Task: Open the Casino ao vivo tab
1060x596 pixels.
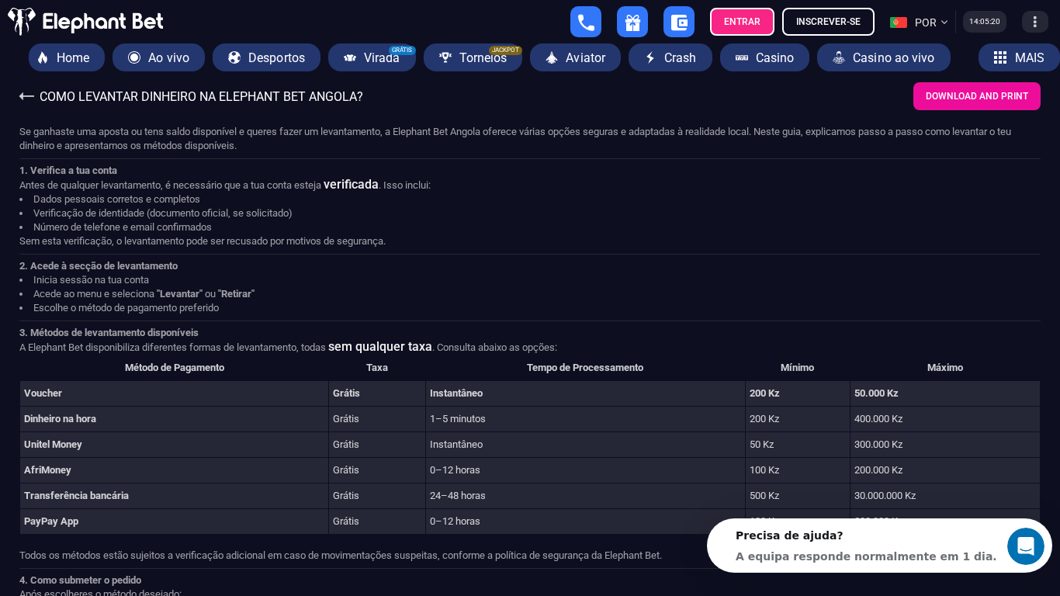Action: coord(884,57)
